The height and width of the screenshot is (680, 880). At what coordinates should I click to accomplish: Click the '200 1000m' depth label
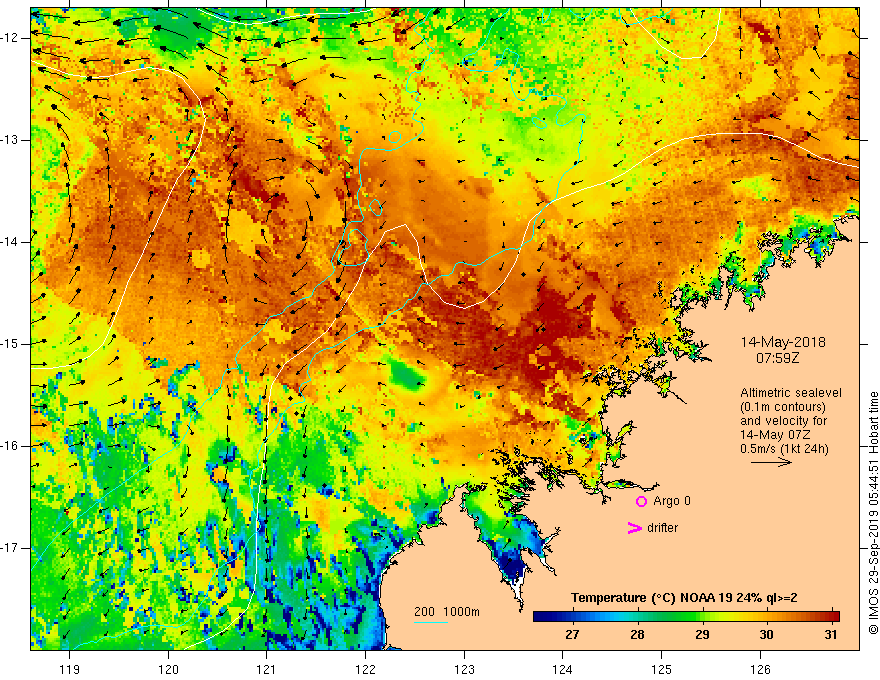coord(447,612)
